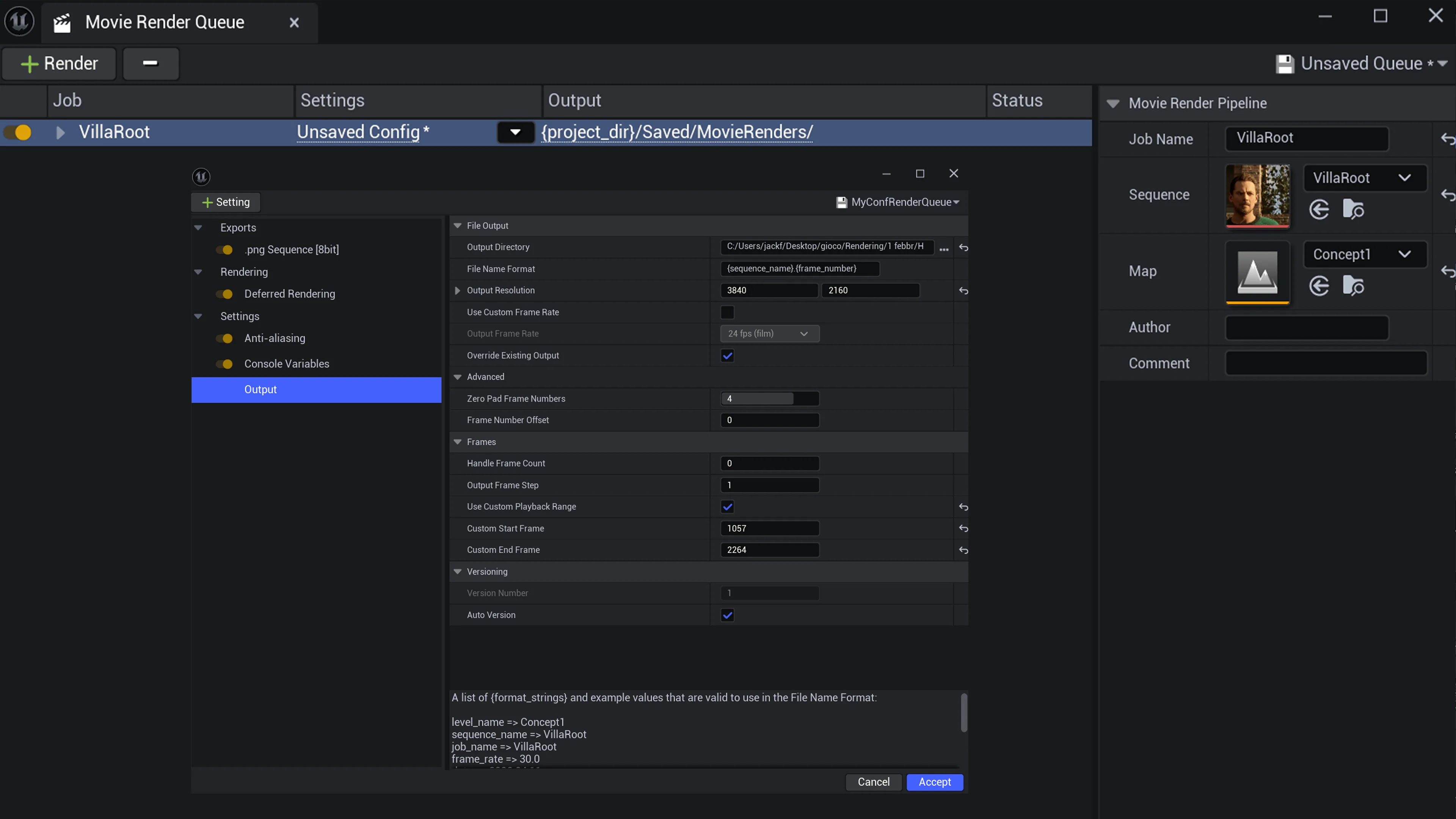This screenshot has height=819, width=1456.
Task: Expand the Output Resolution property
Action: coord(457,290)
